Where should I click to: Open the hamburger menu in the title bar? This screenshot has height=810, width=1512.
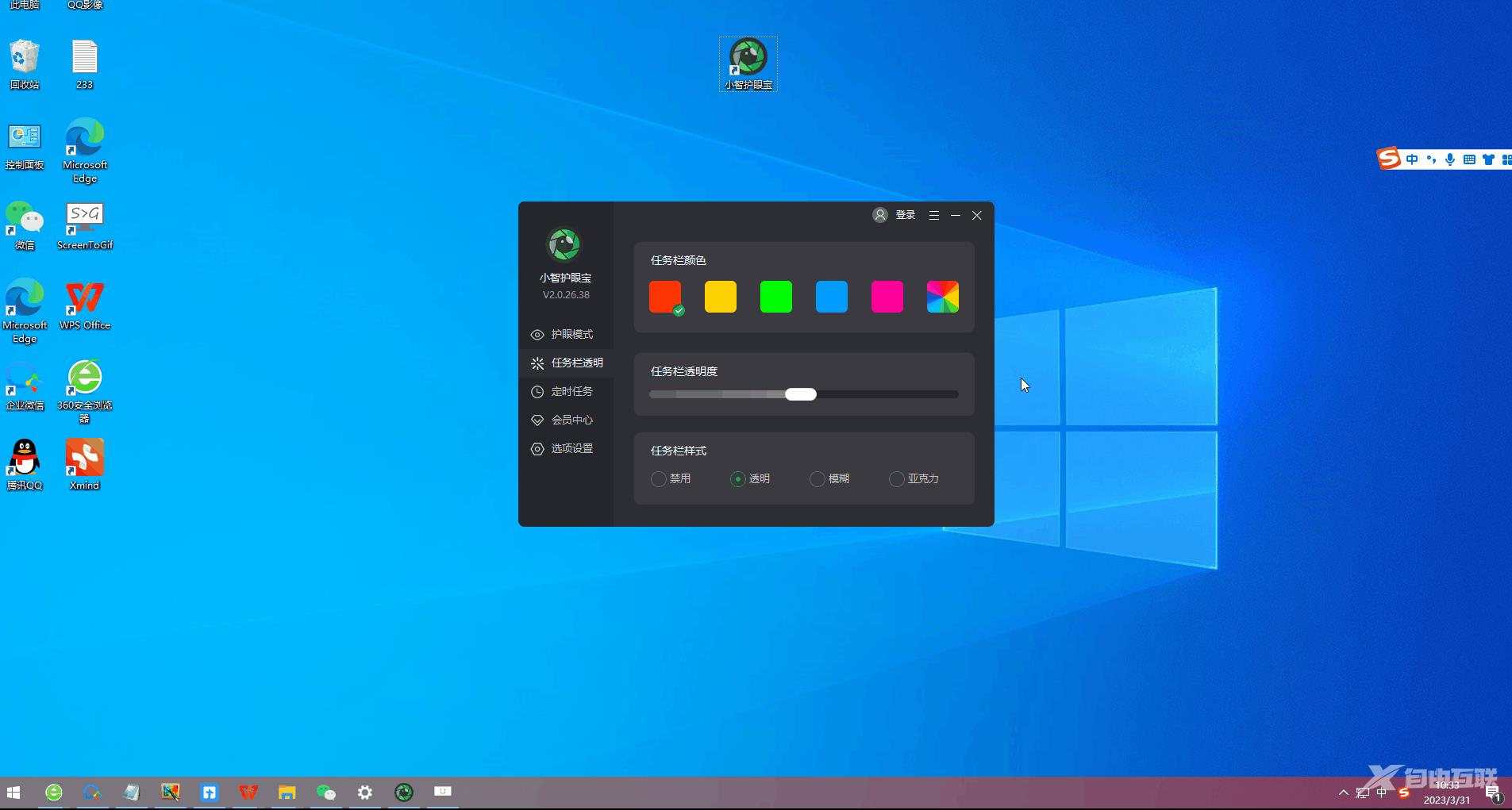pyautogui.click(x=934, y=215)
